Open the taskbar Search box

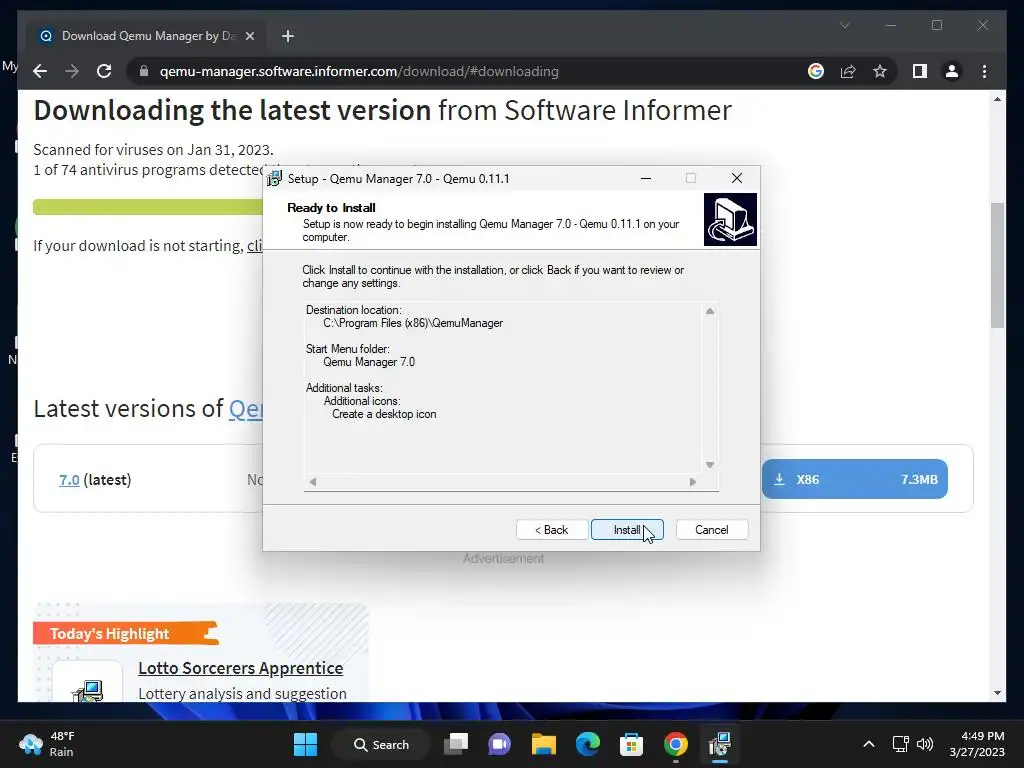(381, 744)
